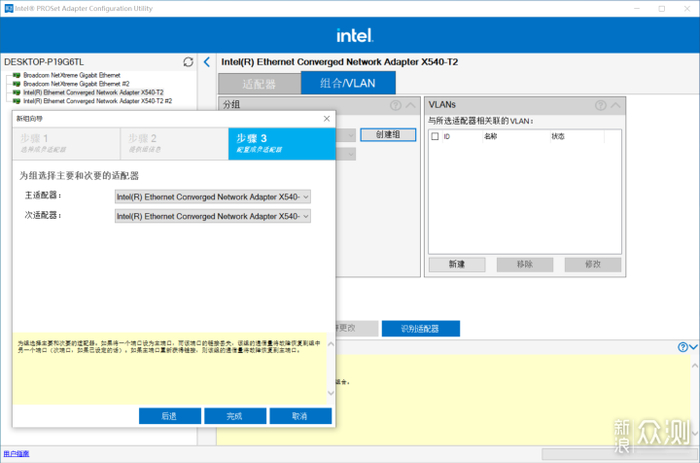Switch to the 适配器 tab

[x=259, y=84]
